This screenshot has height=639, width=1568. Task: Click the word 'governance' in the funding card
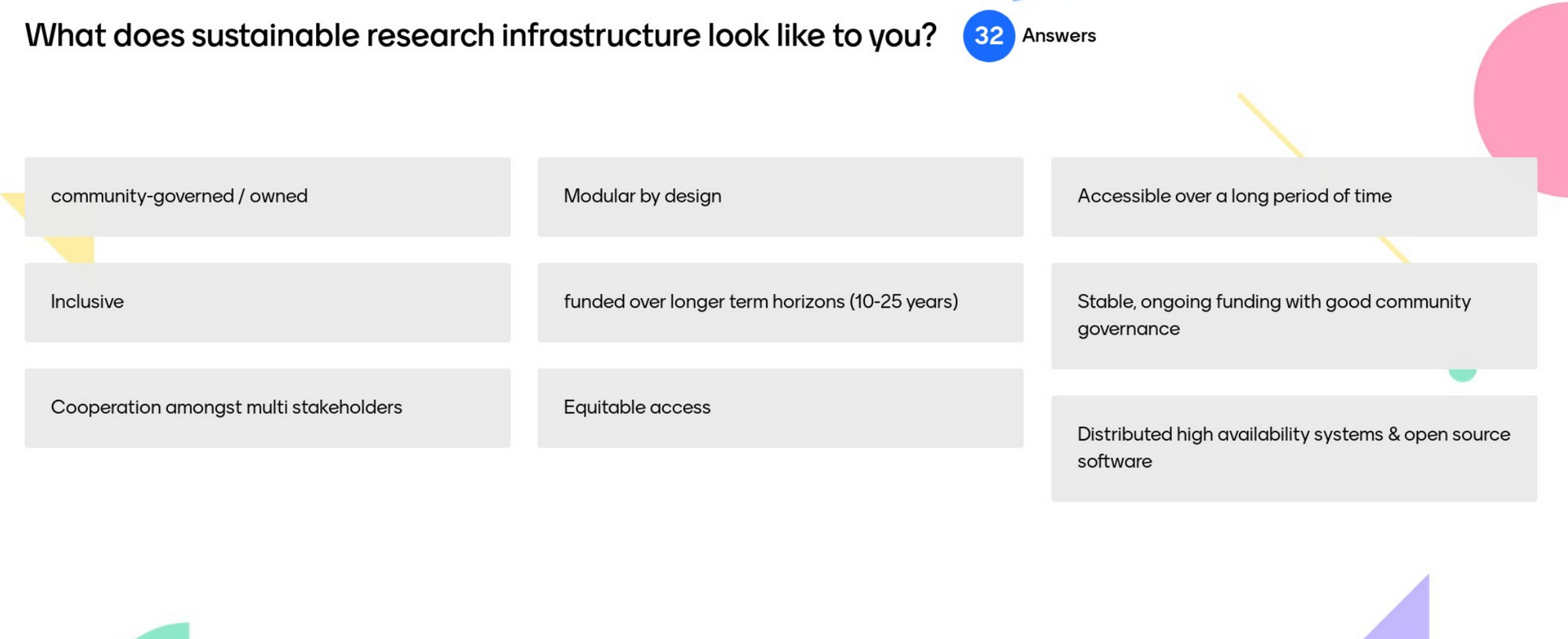point(1128,329)
